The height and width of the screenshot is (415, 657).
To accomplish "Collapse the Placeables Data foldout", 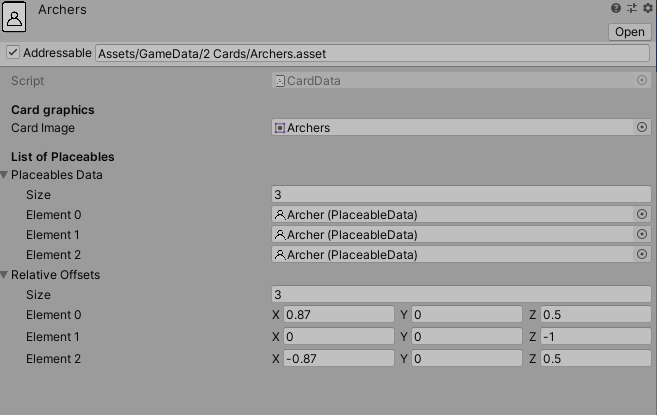I will click(x=4, y=175).
